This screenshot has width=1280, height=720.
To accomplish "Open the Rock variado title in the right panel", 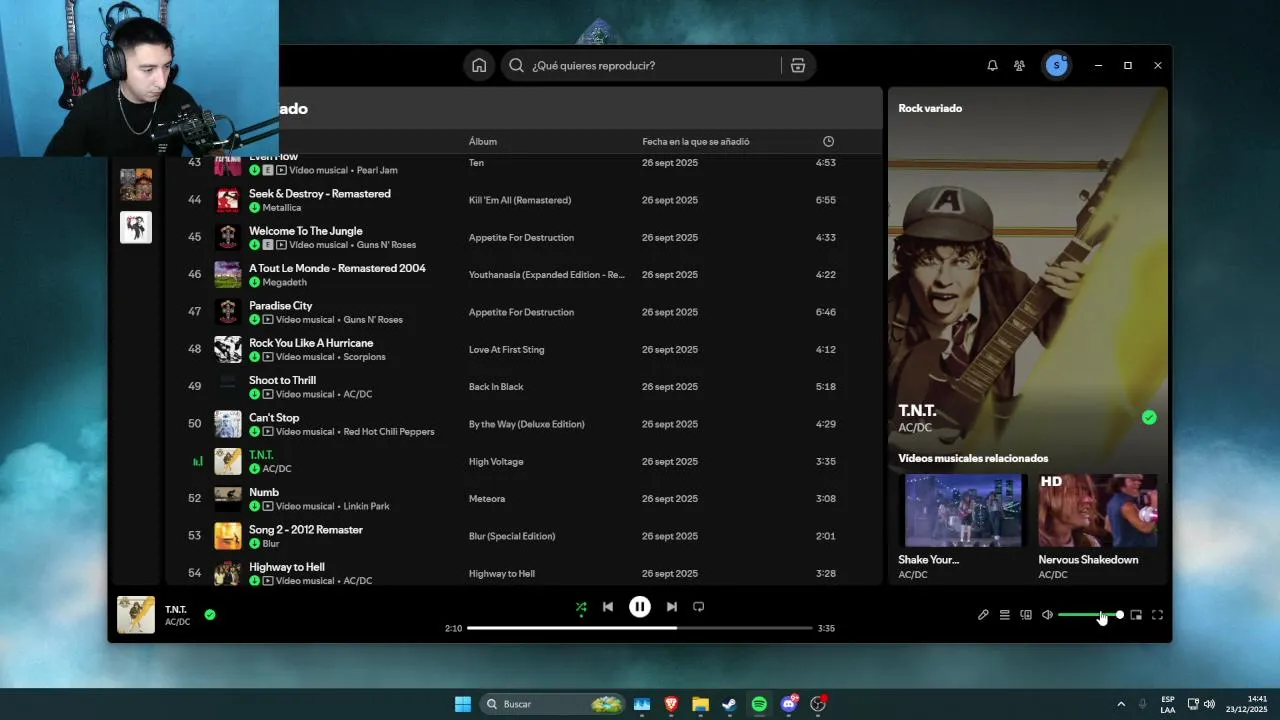I will tap(930, 108).
